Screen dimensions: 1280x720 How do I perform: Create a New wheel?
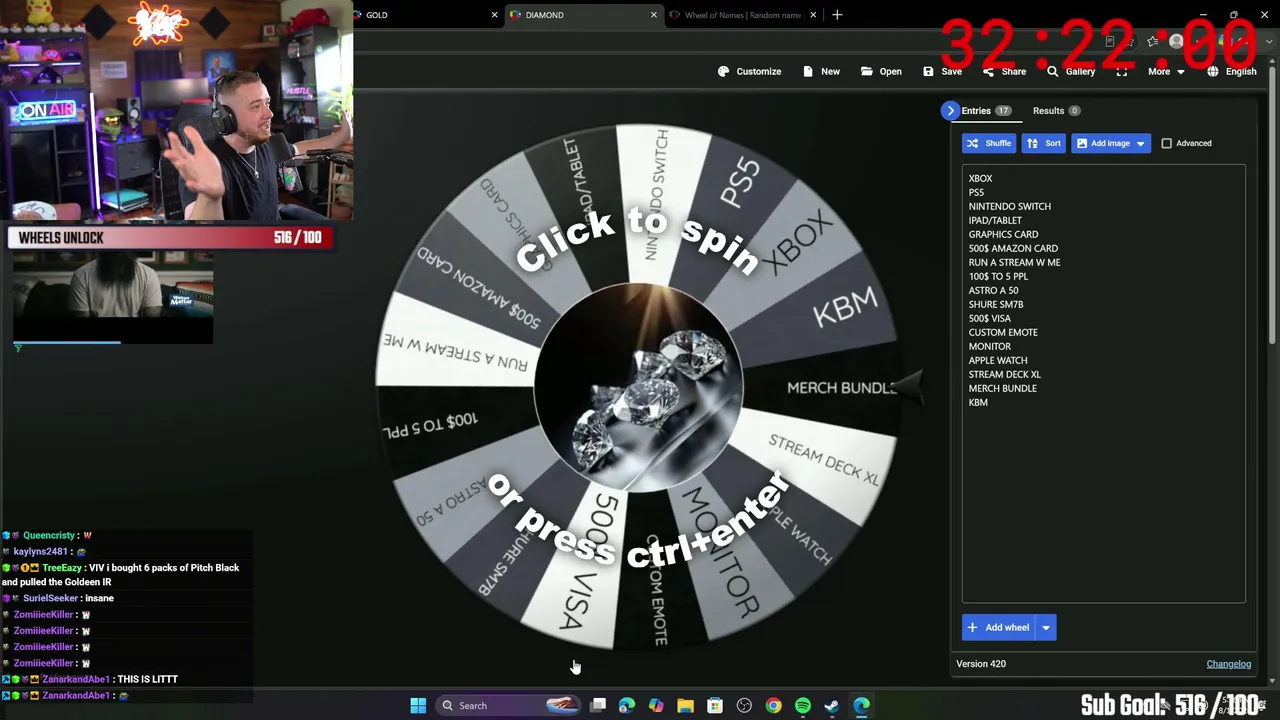click(820, 71)
